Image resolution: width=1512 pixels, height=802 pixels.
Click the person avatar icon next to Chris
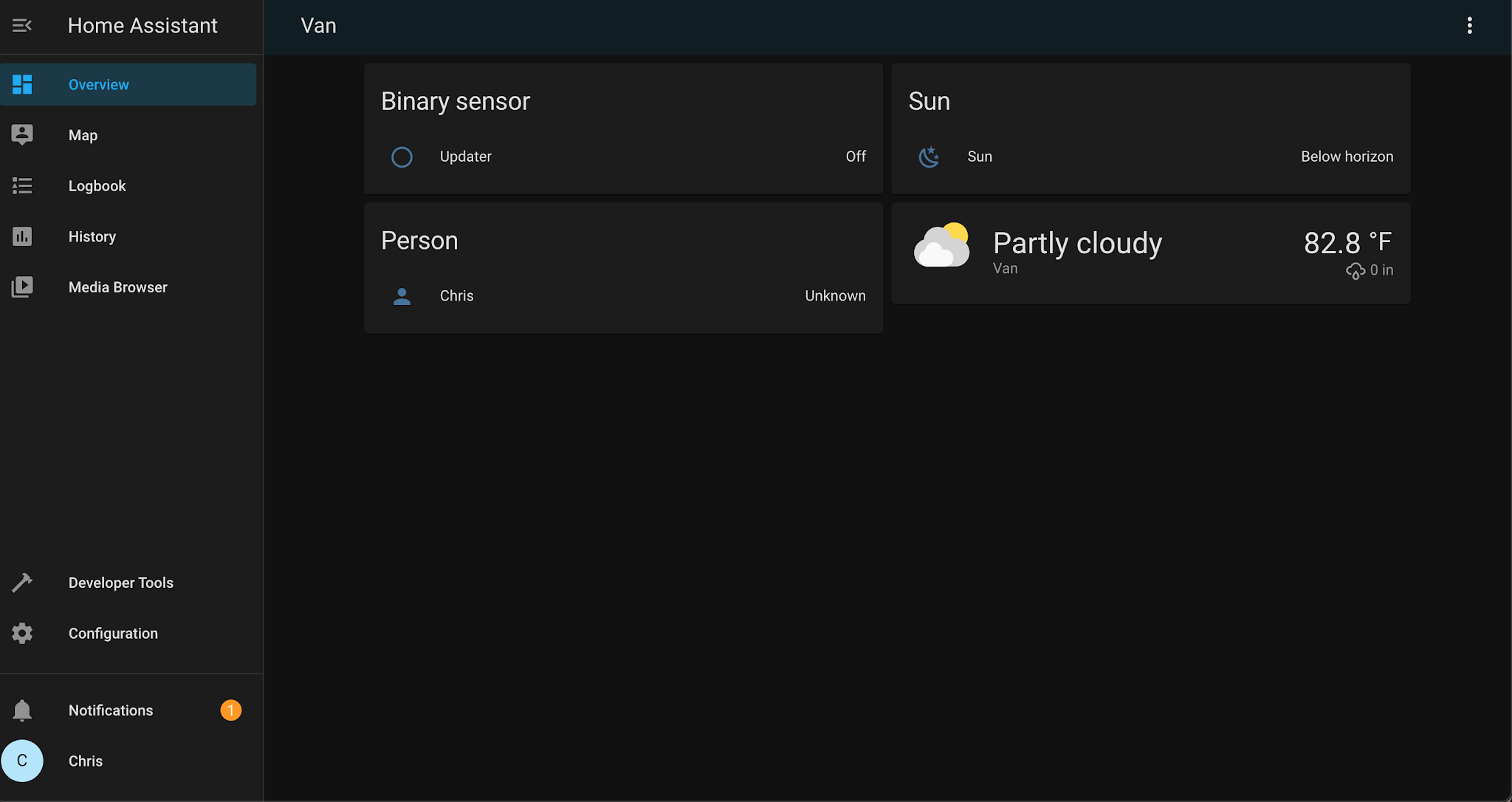[x=402, y=296]
